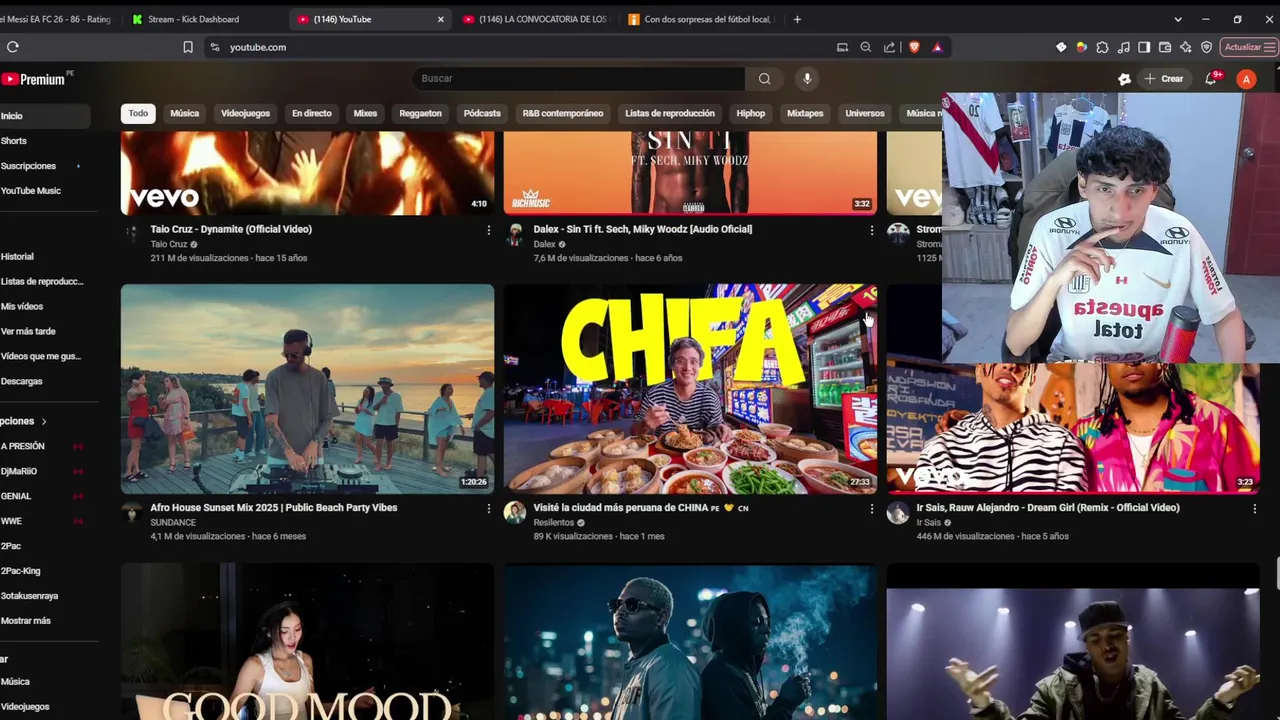Select the En directo filter chip
Image resolution: width=1280 pixels, height=720 pixels.
click(x=312, y=113)
